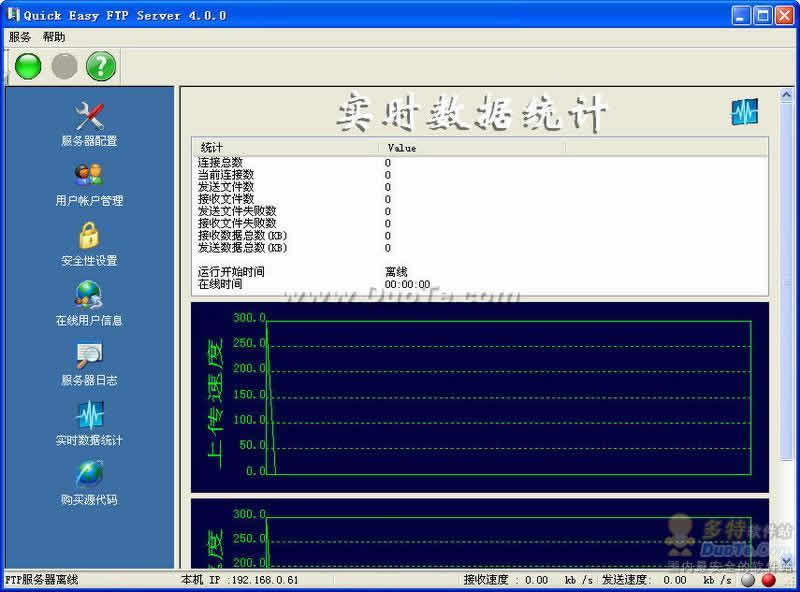The height and width of the screenshot is (592, 800).
Task: Click the waveform icon beside the page title
Action: [x=744, y=112]
